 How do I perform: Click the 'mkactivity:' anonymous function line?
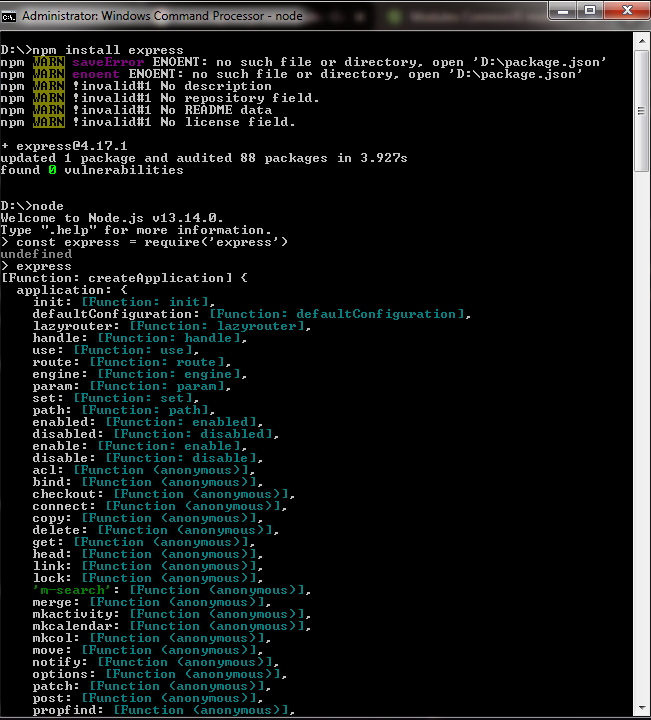172,613
